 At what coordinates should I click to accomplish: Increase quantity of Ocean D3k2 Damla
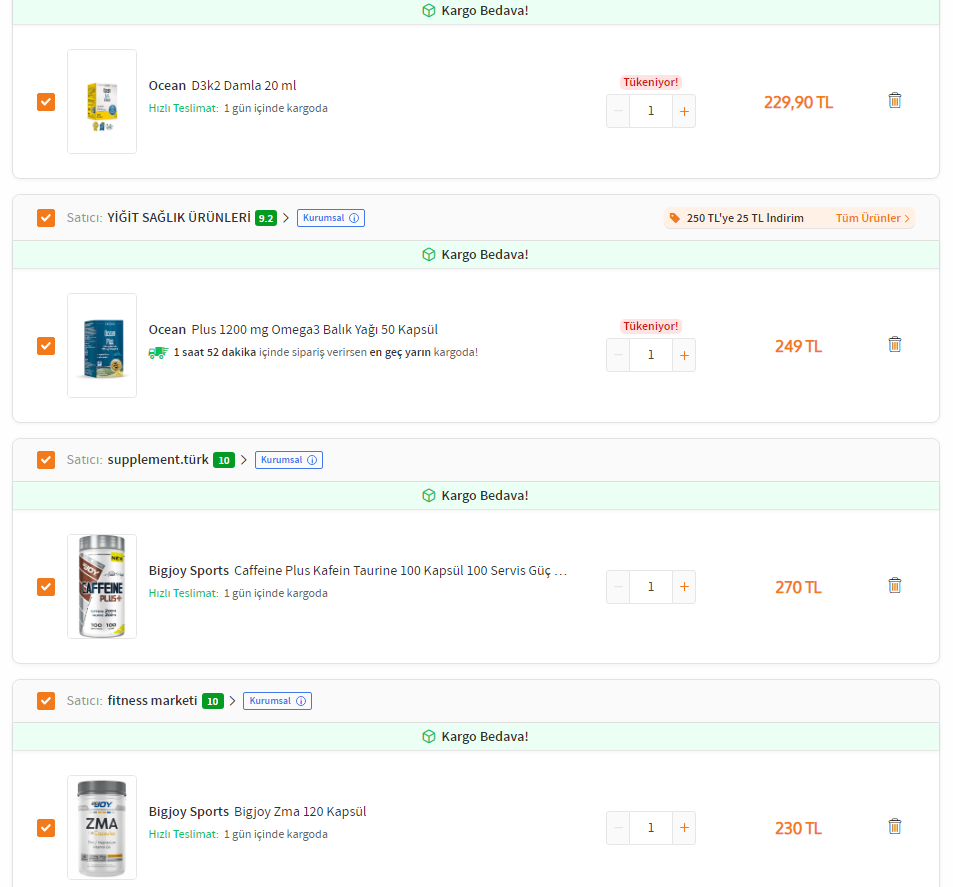684,111
